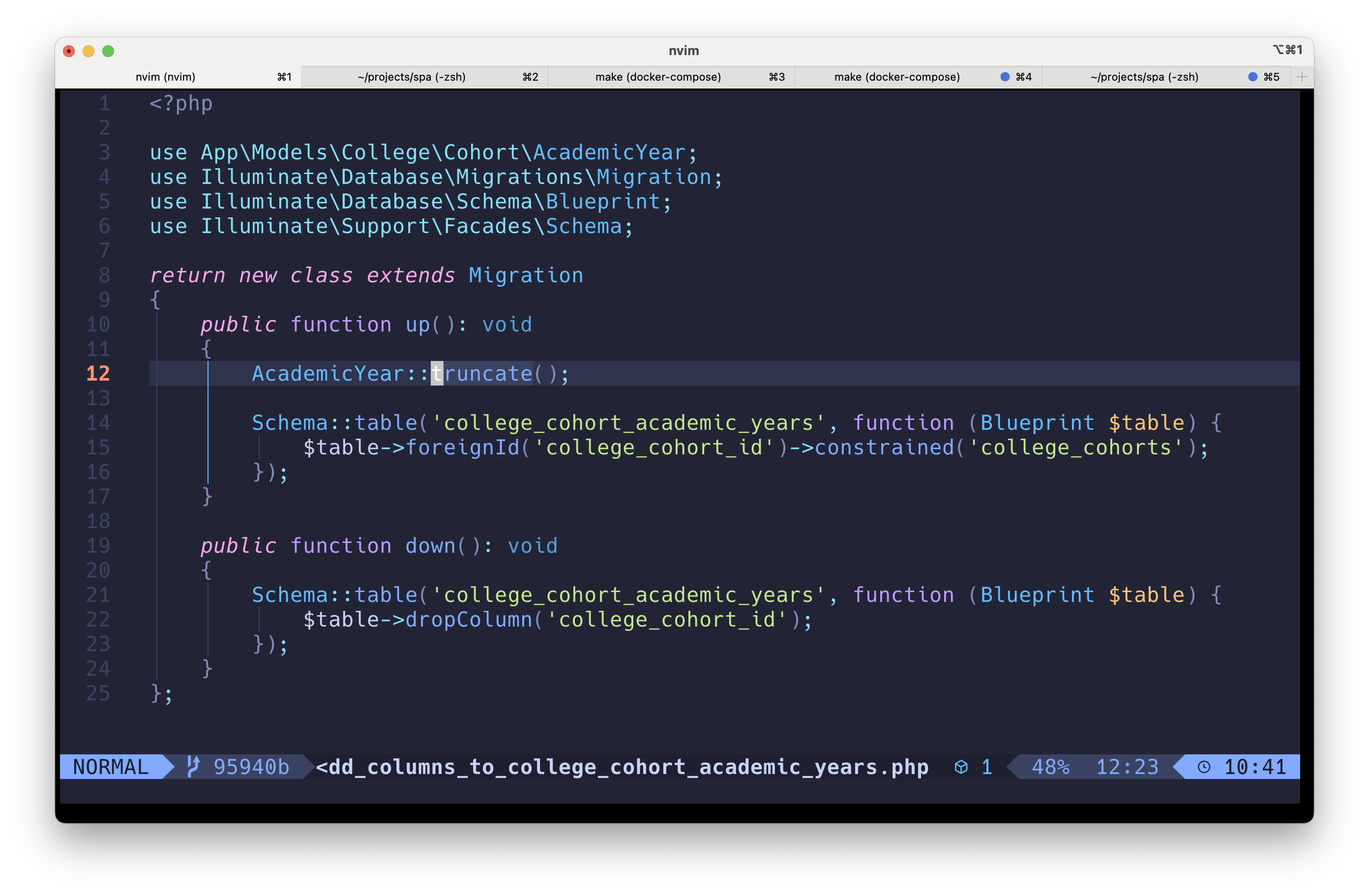Image resolution: width=1369 pixels, height=896 pixels.
Task: Select the make (docker-compose) tab ⌘3
Action: click(671, 77)
